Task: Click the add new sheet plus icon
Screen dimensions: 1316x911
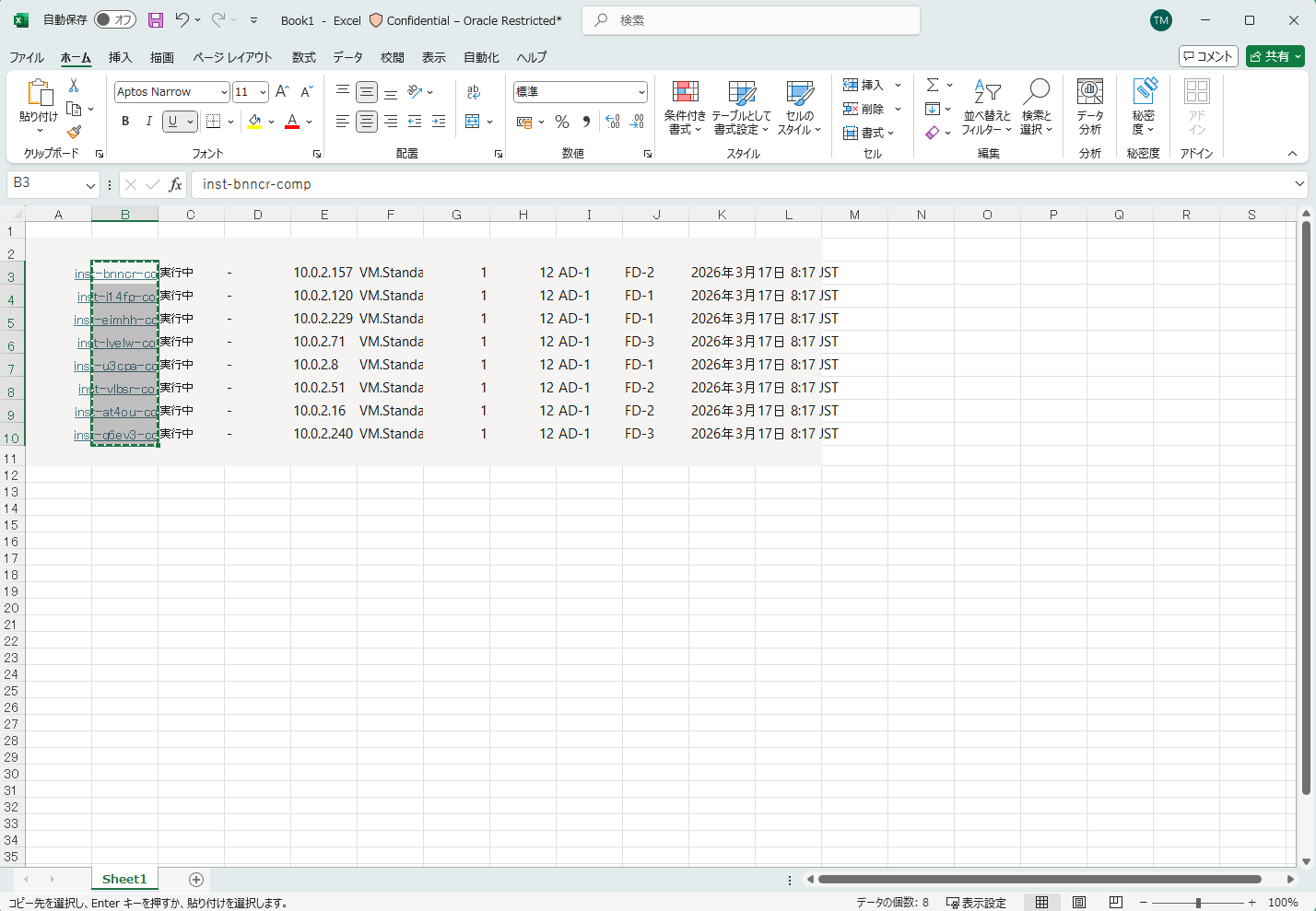Action: [x=195, y=879]
